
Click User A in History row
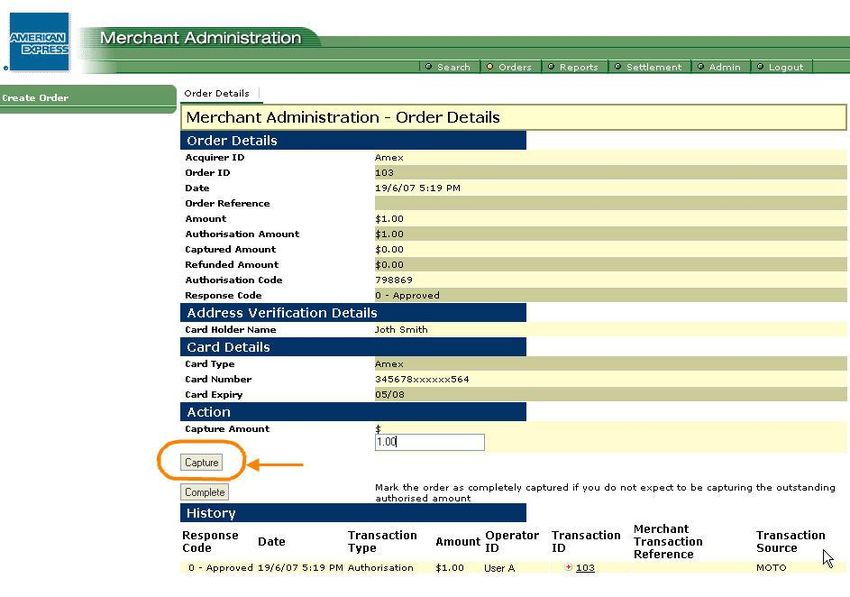coord(499,568)
